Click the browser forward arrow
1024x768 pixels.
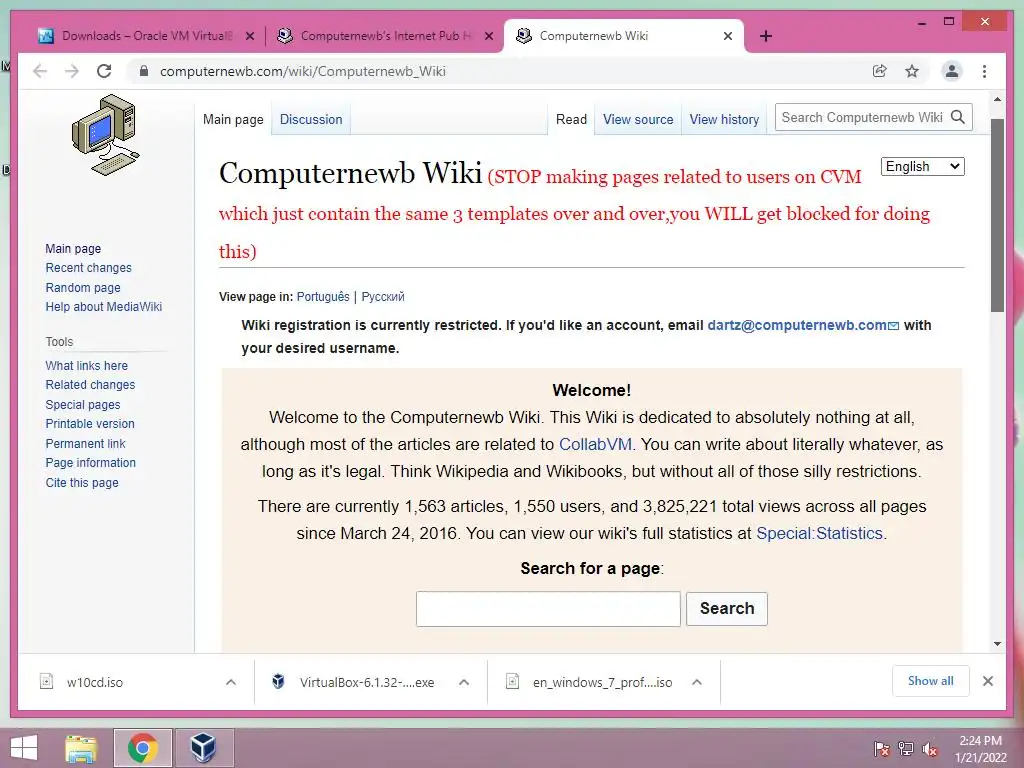[72, 71]
